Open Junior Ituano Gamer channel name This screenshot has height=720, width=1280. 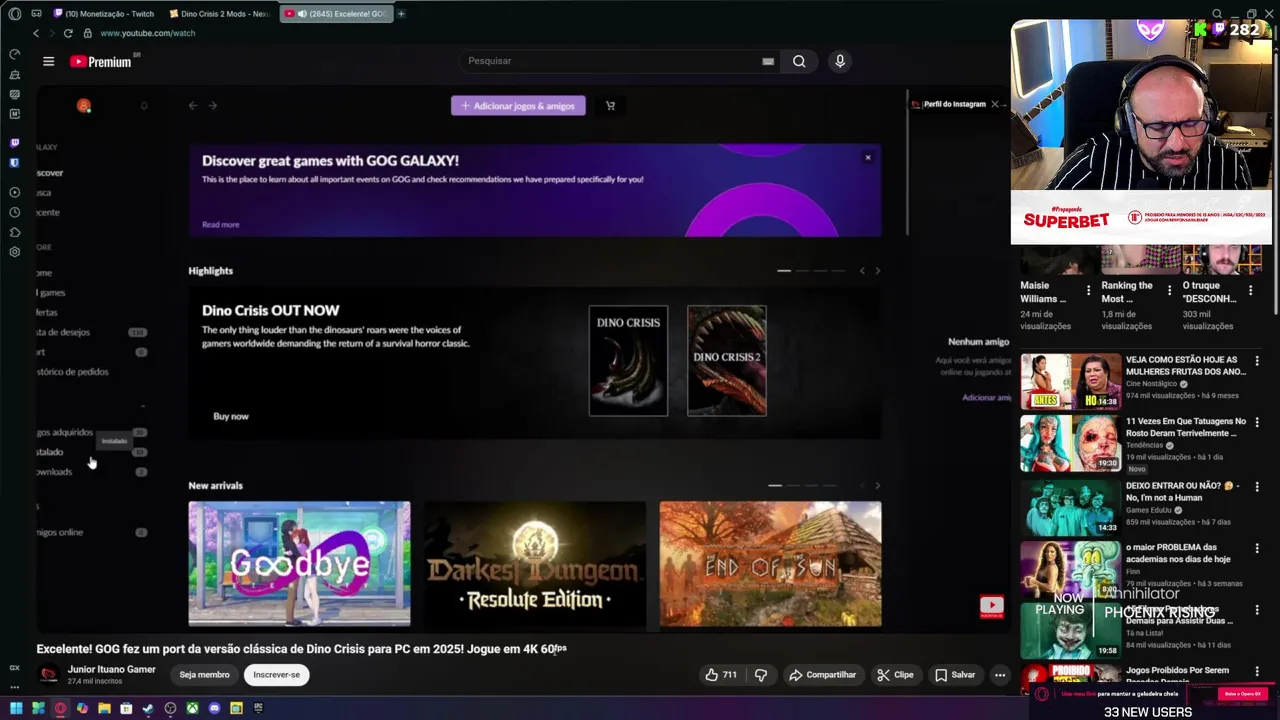click(111, 669)
